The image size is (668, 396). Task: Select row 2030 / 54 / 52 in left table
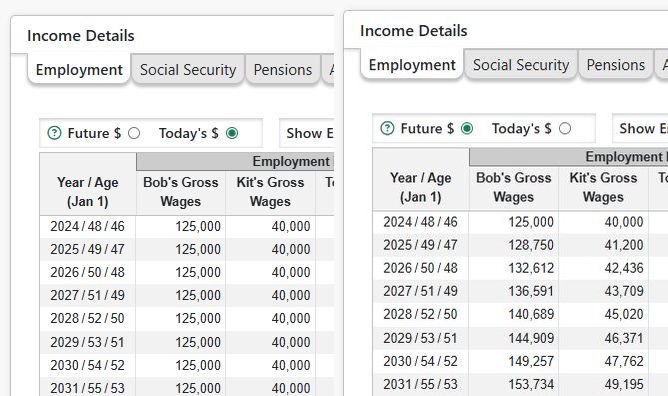click(x=187, y=365)
